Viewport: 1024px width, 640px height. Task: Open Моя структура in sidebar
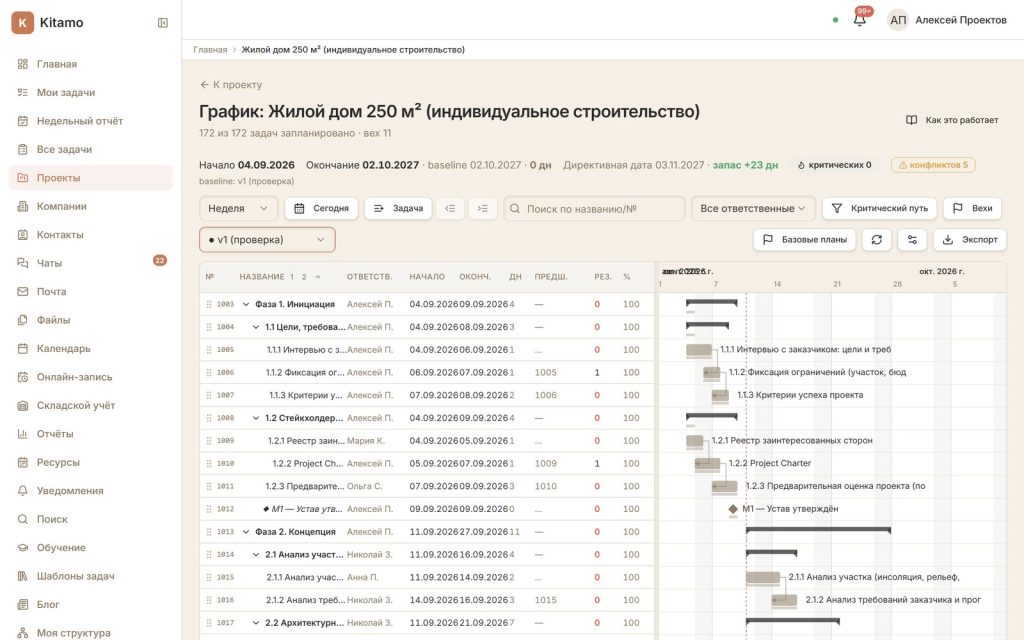(91, 633)
